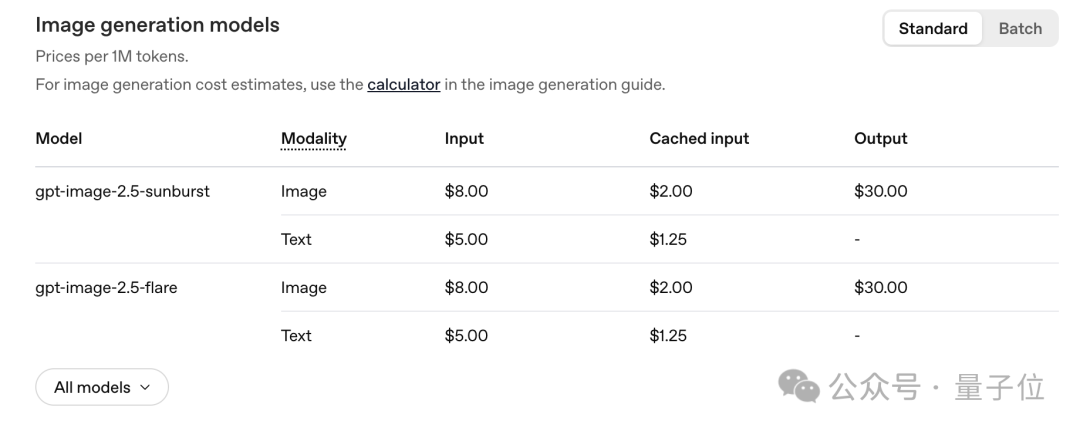Click the Input column header
Viewport: 1080px width, 431px height.
(x=464, y=138)
